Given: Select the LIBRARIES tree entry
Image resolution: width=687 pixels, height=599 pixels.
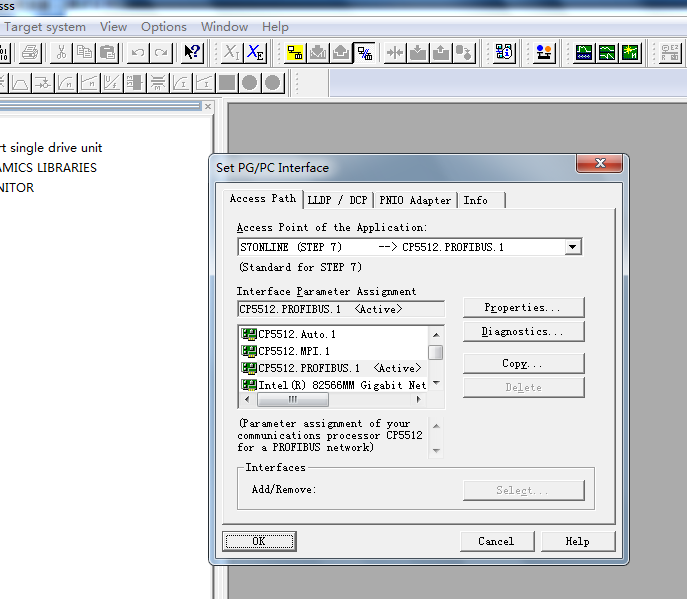Looking at the screenshot, I should (x=48, y=168).
